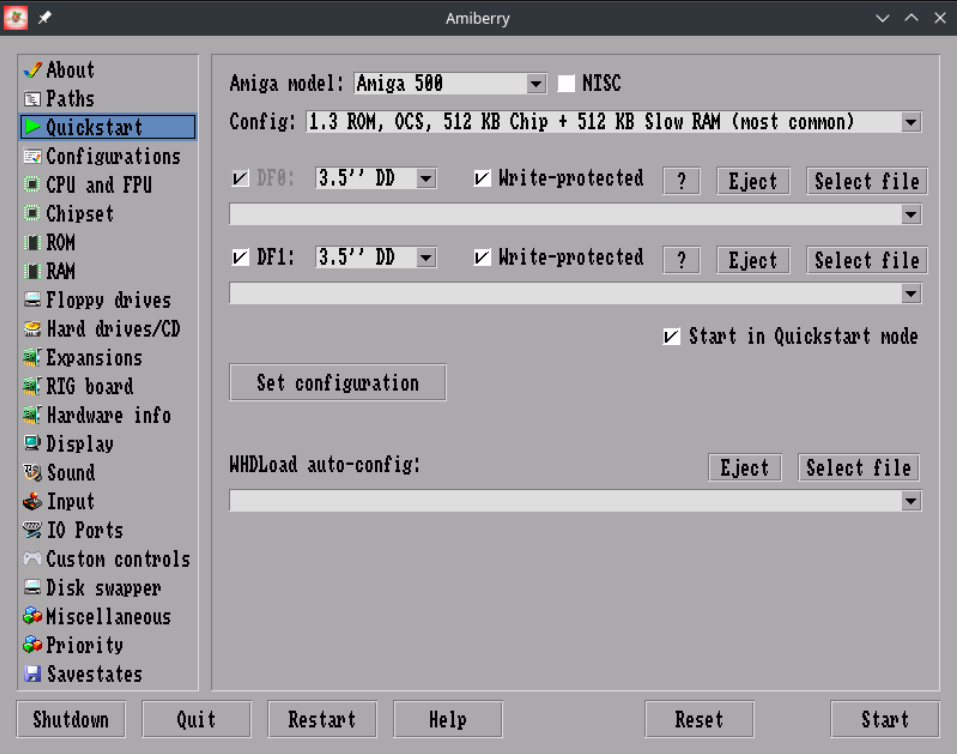Click the DF0 question mark info button

pos(681,181)
